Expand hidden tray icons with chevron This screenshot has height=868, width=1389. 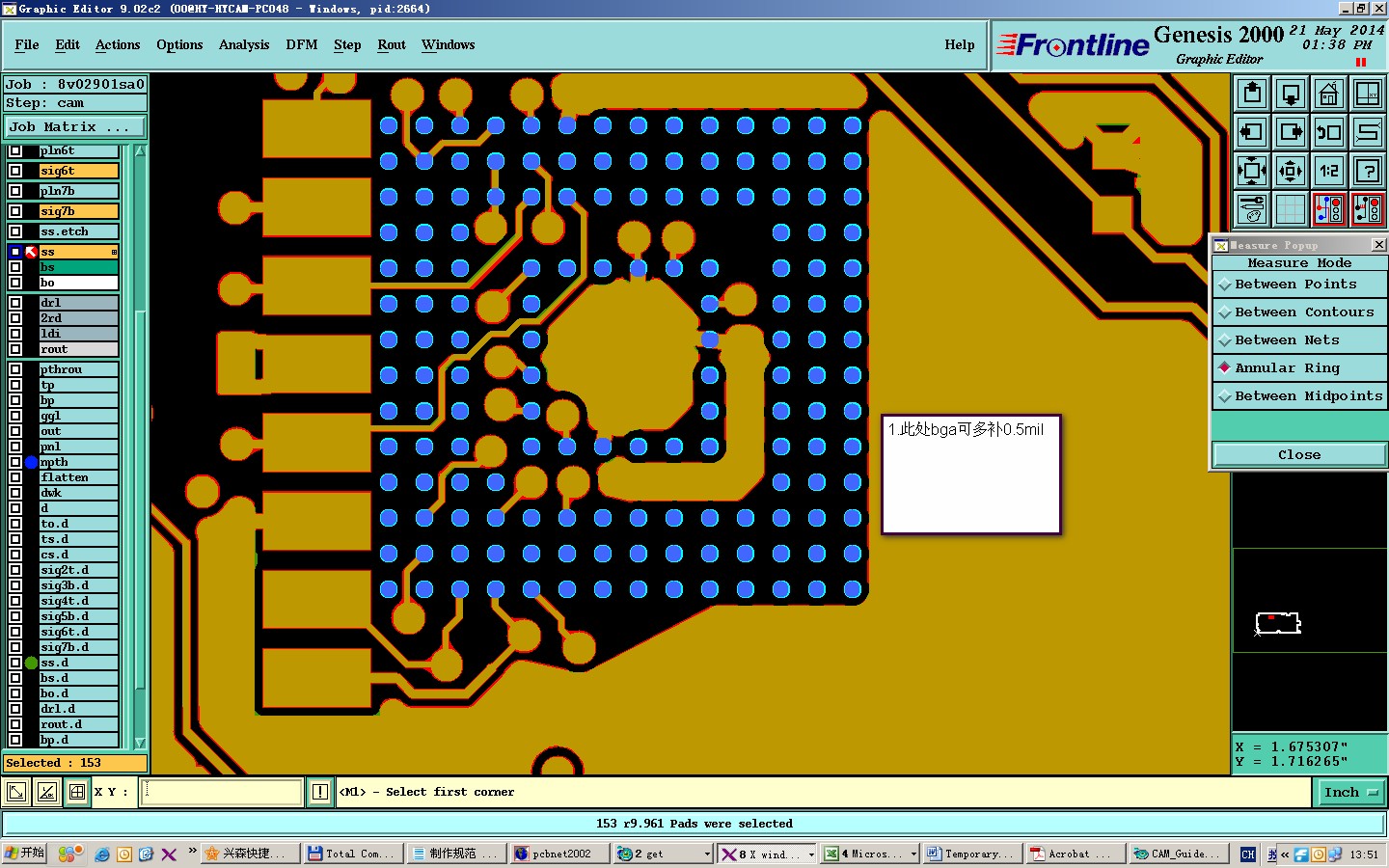[x=1285, y=854]
